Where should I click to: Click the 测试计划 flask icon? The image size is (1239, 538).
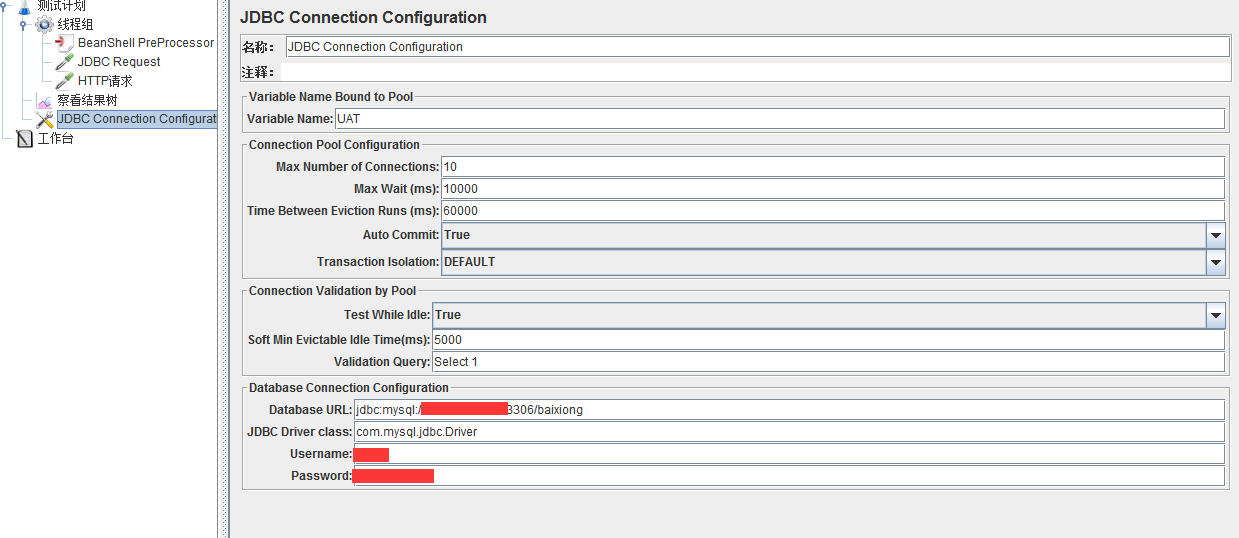[25, 6]
